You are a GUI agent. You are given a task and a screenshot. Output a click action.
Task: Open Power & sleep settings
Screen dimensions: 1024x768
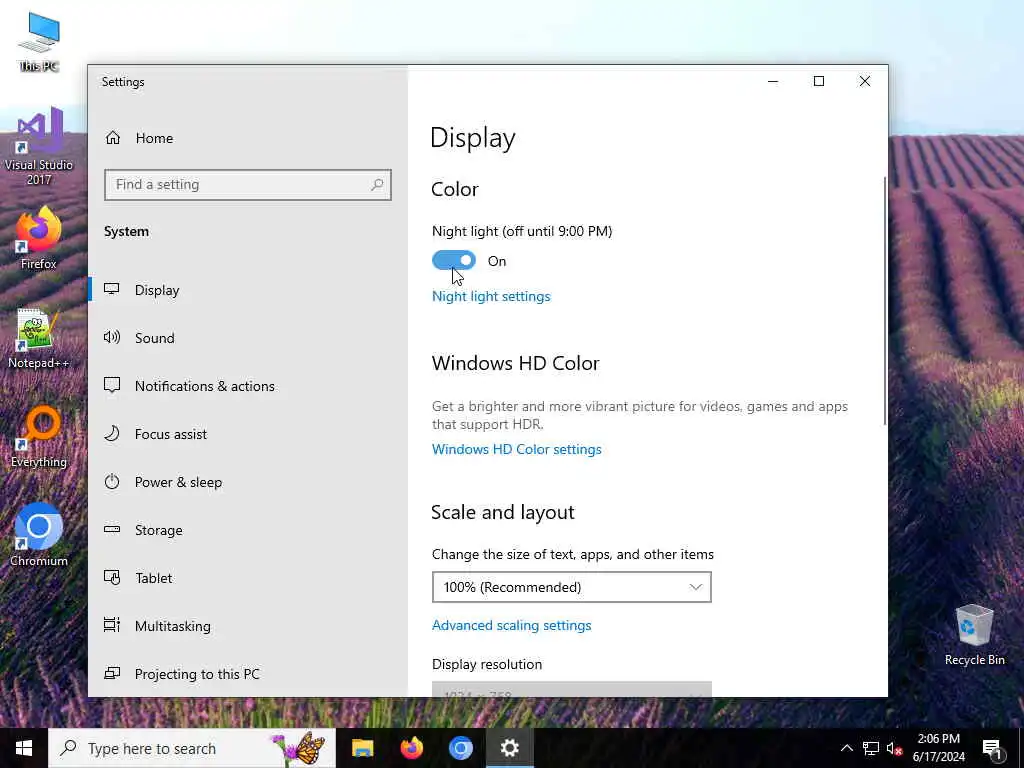pos(178,482)
